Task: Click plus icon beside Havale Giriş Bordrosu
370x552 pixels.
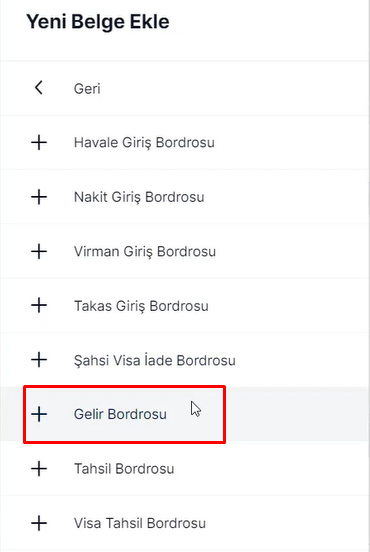Action: click(39, 143)
